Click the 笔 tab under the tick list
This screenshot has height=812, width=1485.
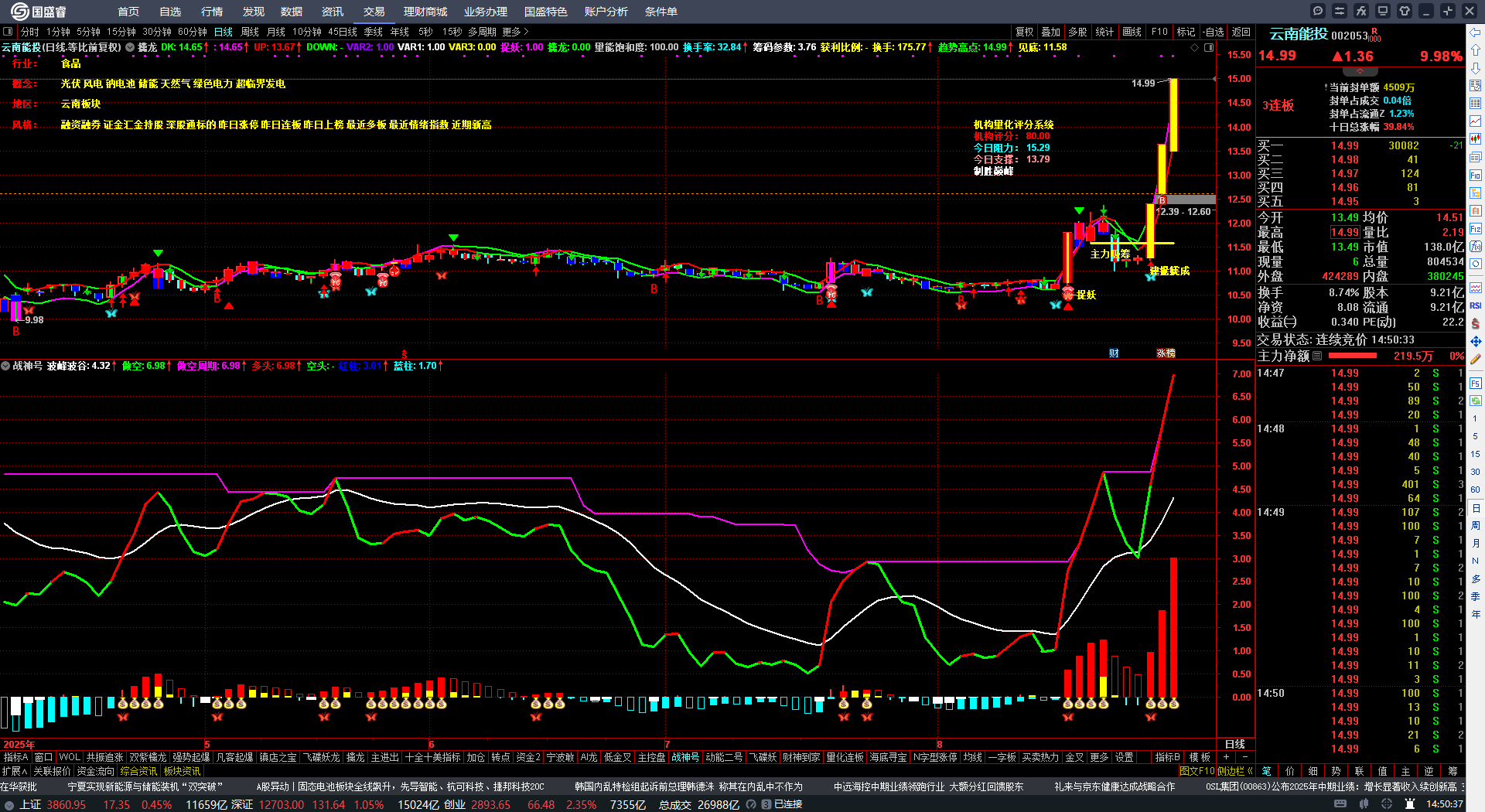point(1267,771)
